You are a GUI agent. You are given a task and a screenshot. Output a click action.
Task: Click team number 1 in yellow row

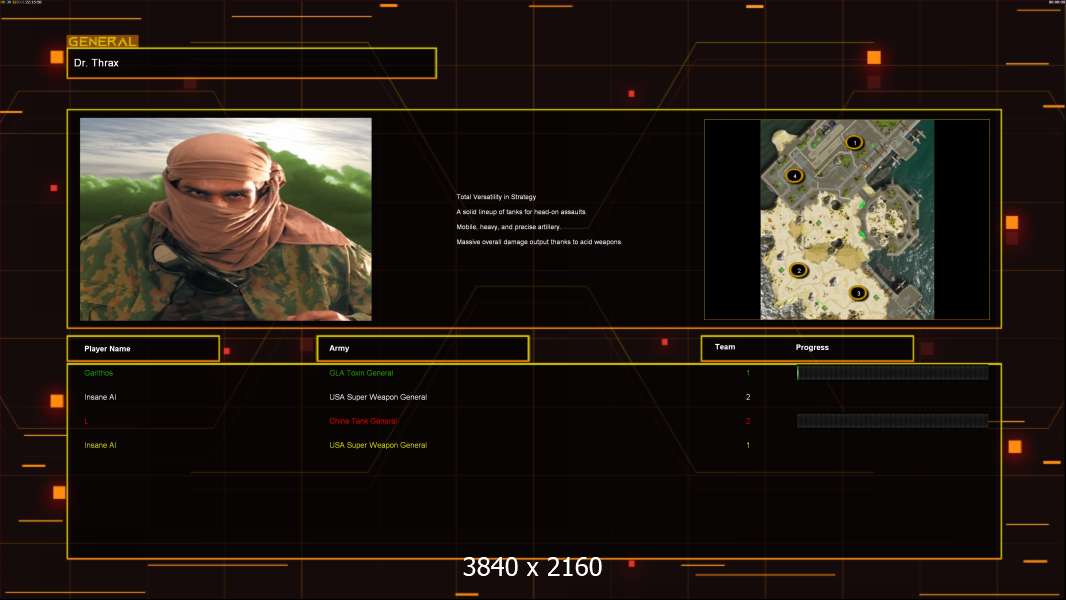point(748,445)
